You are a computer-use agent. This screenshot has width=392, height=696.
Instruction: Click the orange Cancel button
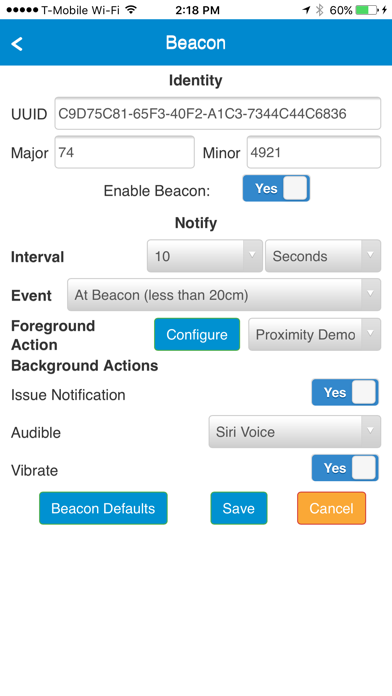pos(332,508)
